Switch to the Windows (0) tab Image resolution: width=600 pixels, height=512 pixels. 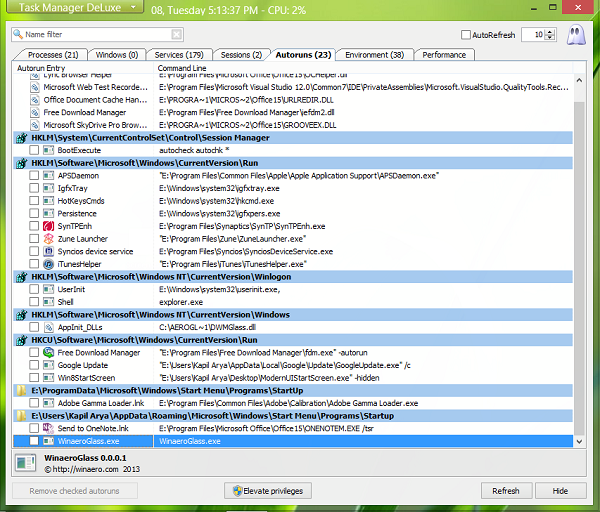coord(117,55)
